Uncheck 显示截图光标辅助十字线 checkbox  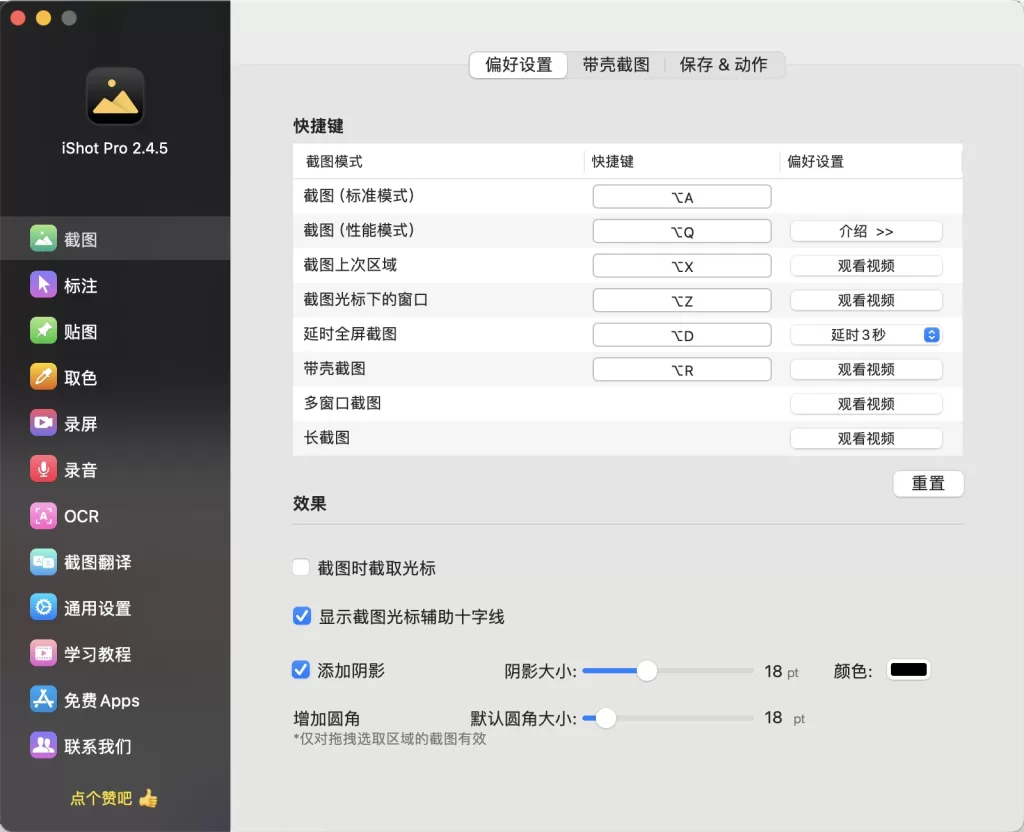[301, 616]
